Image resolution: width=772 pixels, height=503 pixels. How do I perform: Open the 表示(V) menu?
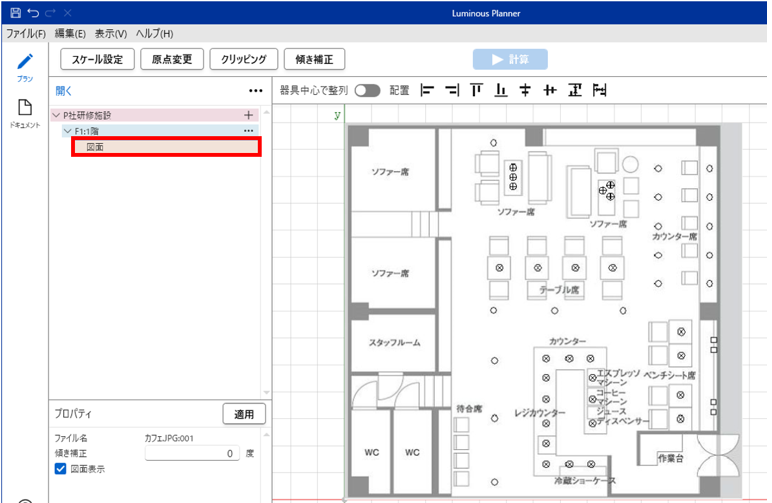(x=111, y=34)
